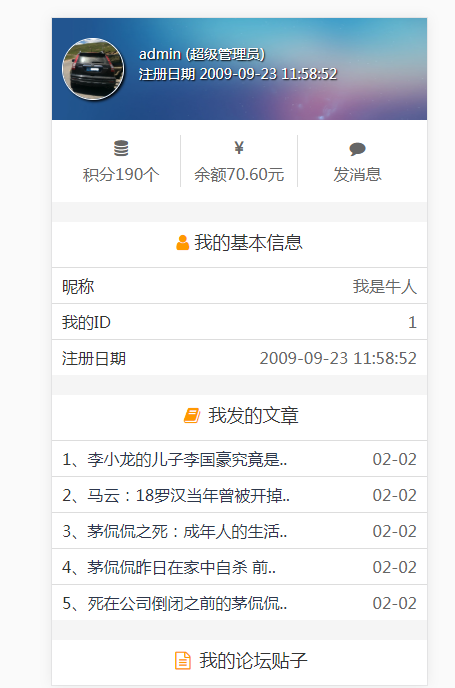Viewport: 455px width, 688px height.
Task: Click the 我发的文章 section heading
Action: (253, 416)
